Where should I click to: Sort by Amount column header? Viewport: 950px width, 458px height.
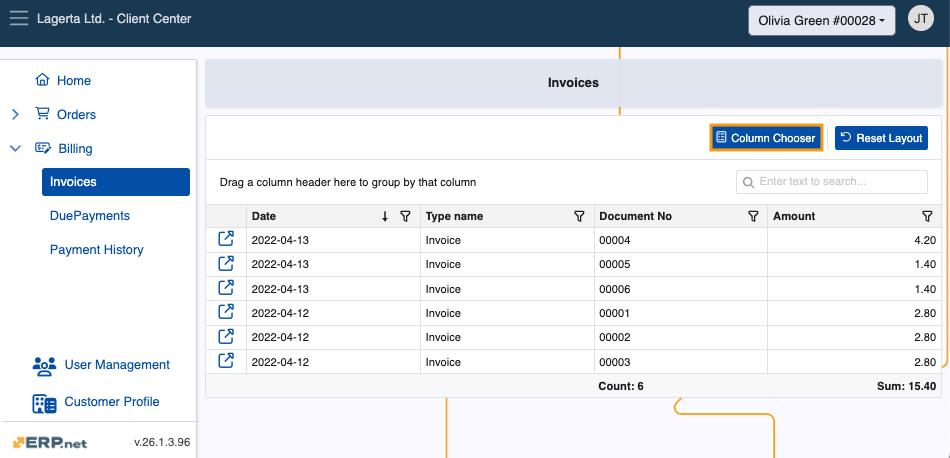click(x=794, y=216)
